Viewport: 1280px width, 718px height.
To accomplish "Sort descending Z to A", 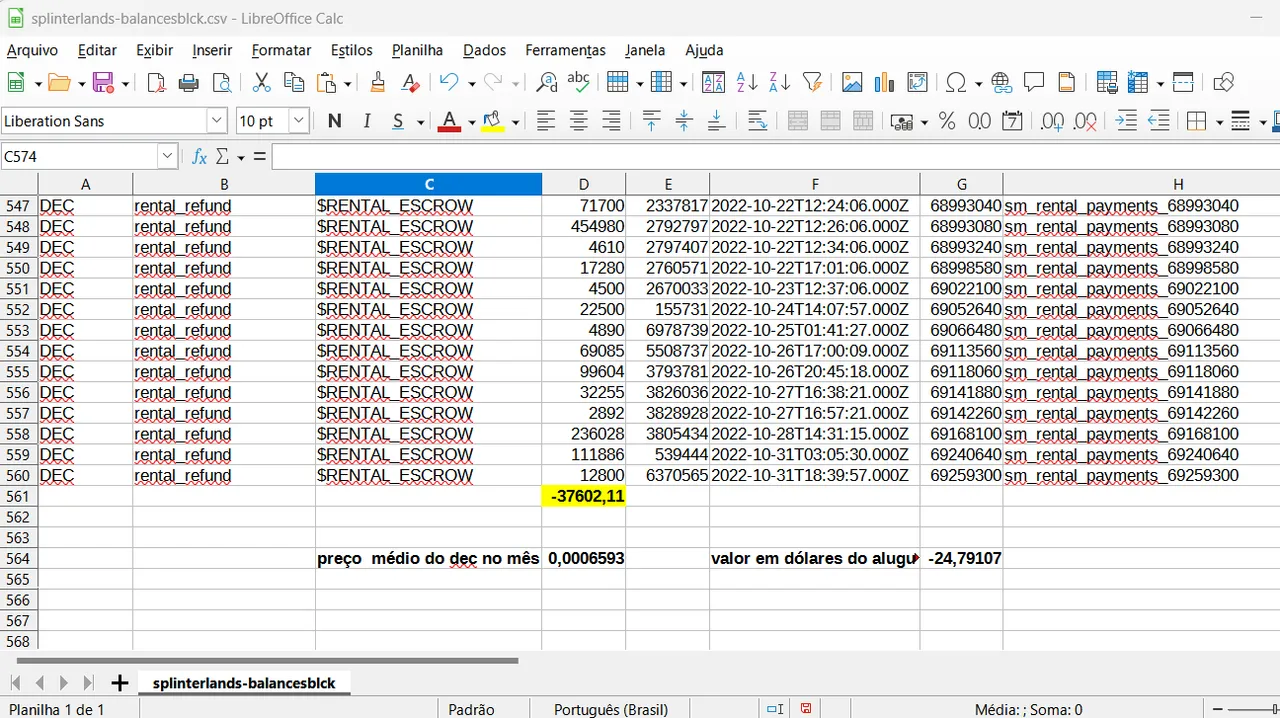I will [779, 83].
